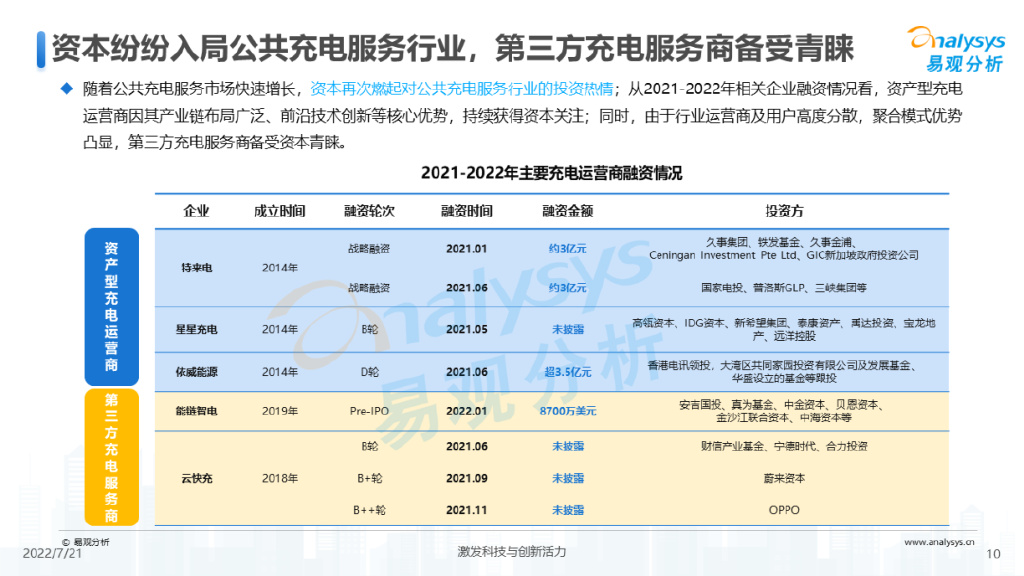The image size is (1024, 576).
Task: Click investor text starting with 久事集团、铁发基金
Action: click(x=784, y=249)
